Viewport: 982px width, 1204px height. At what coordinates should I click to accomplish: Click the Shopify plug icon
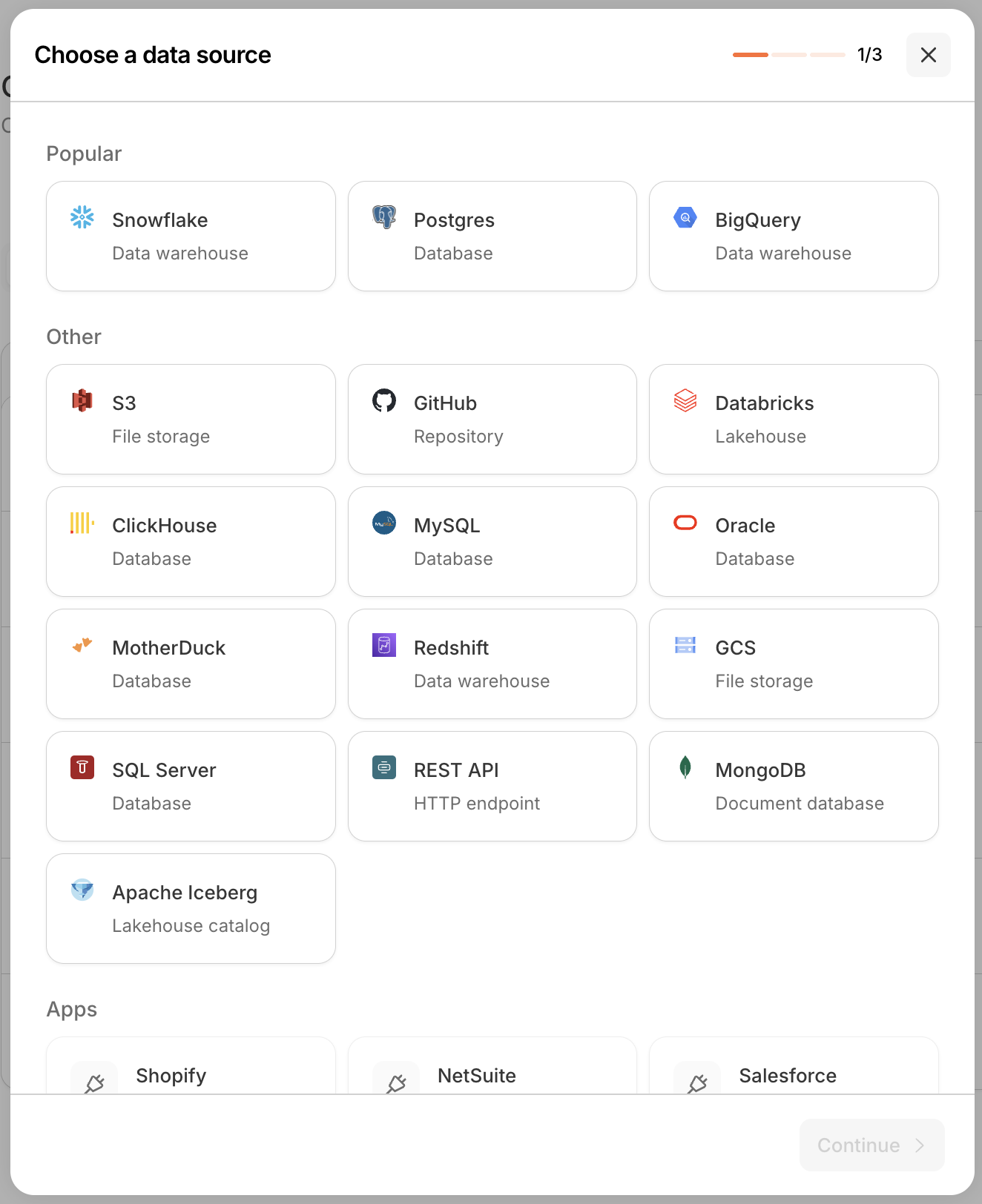click(x=94, y=1082)
